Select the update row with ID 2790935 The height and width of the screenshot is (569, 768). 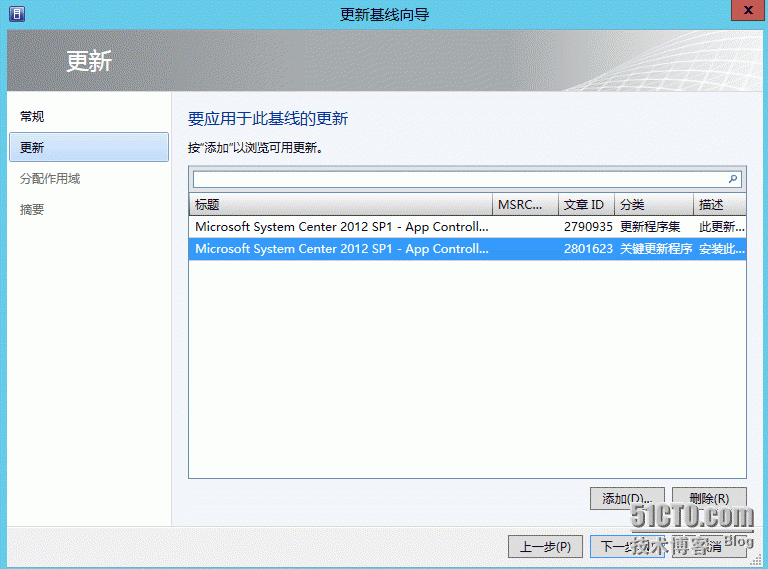467,227
